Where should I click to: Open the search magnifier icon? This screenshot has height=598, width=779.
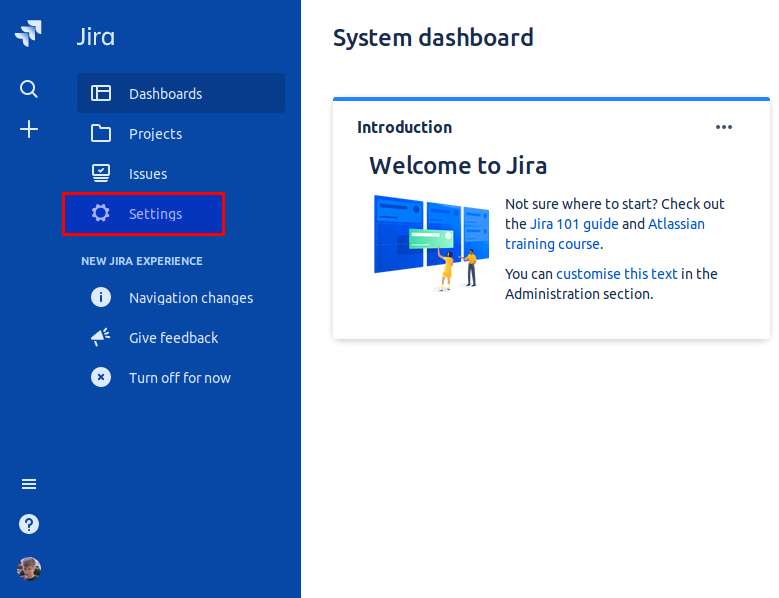(29, 89)
